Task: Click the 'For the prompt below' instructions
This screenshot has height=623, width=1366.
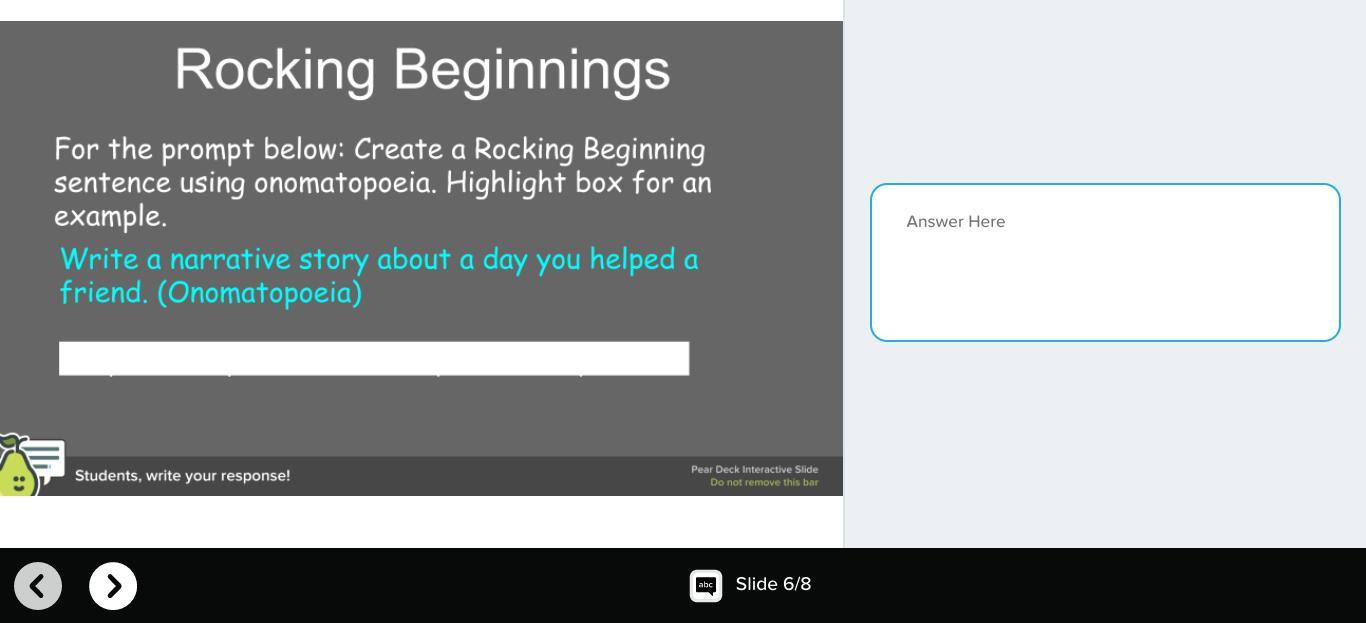Action: (x=382, y=182)
